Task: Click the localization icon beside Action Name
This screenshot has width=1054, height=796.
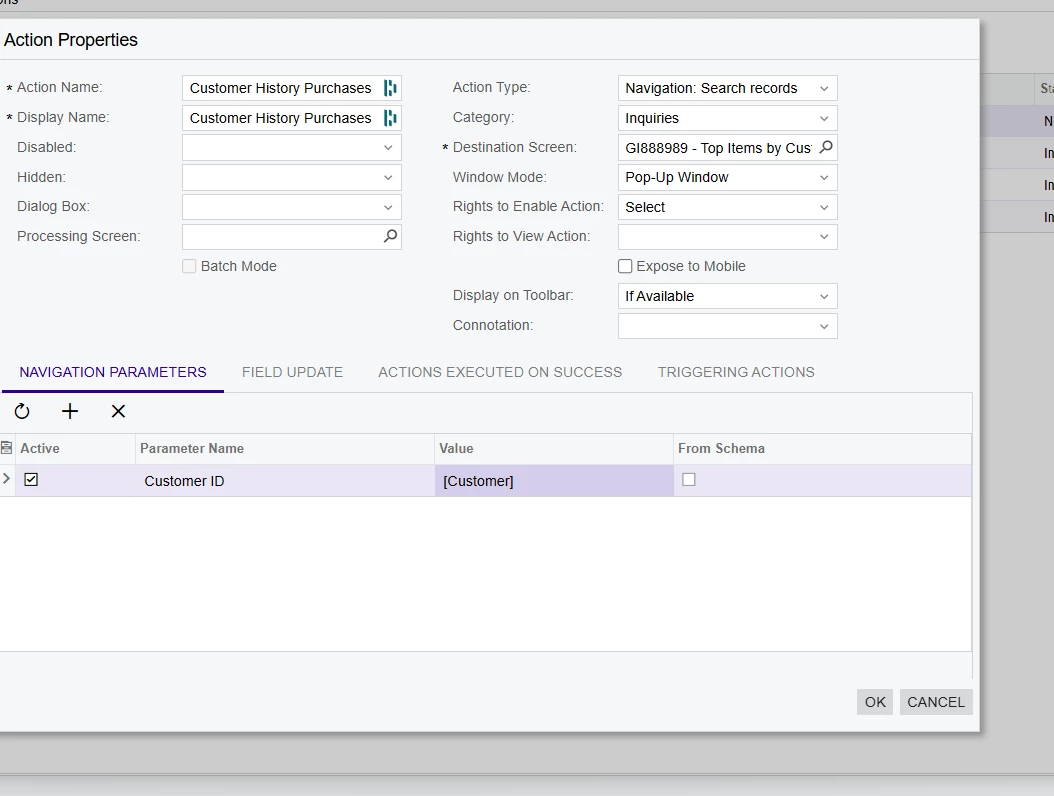Action: 390,88
